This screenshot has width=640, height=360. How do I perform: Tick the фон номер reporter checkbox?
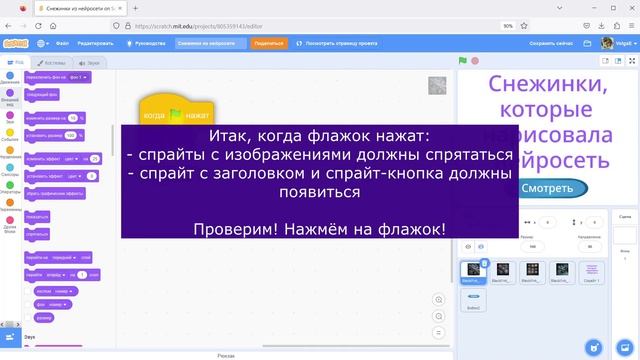pyautogui.click(x=28, y=304)
